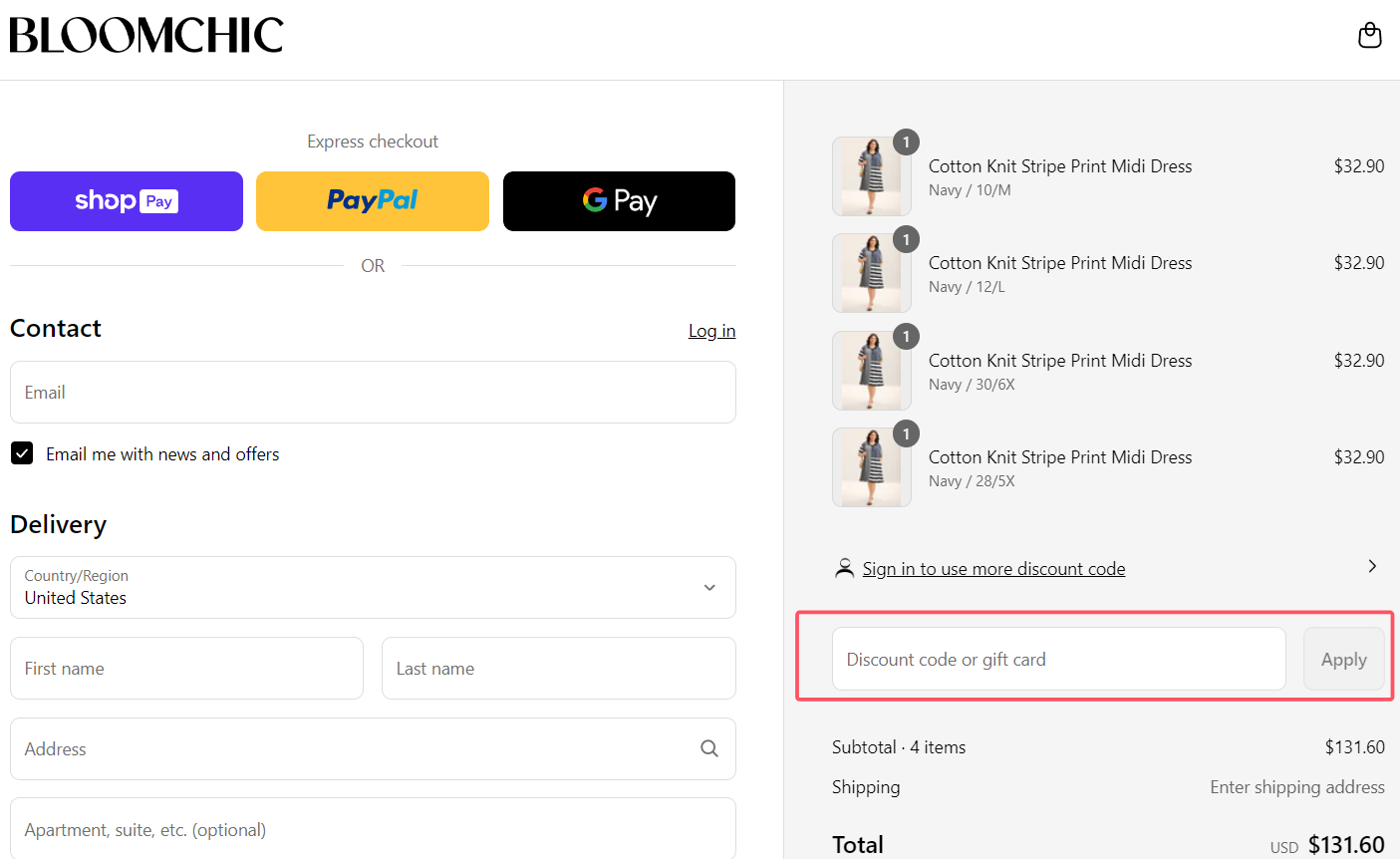Expand the discount code sign-in chevron
The height and width of the screenshot is (859, 1400).
coord(1372,566)
